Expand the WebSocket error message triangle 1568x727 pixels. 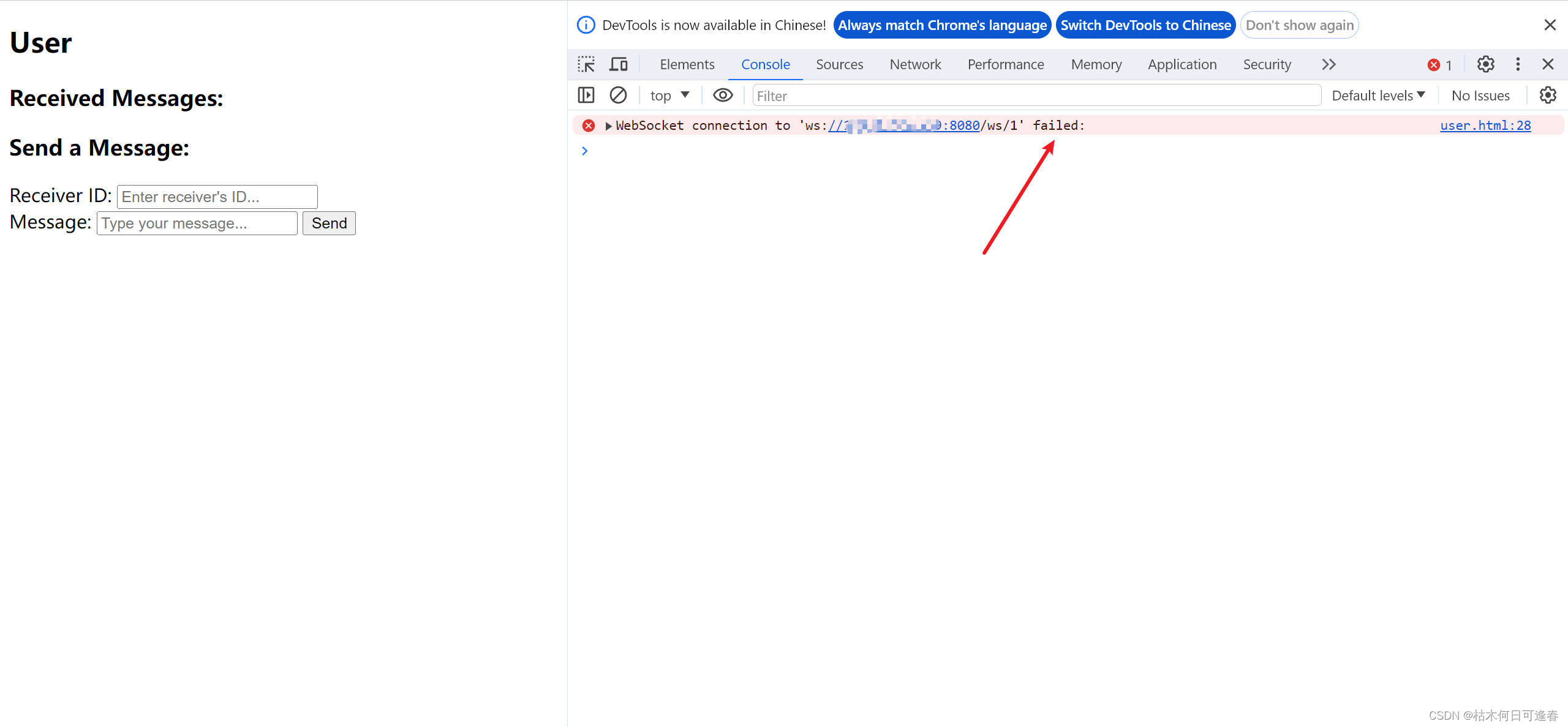tap(608, 126)
